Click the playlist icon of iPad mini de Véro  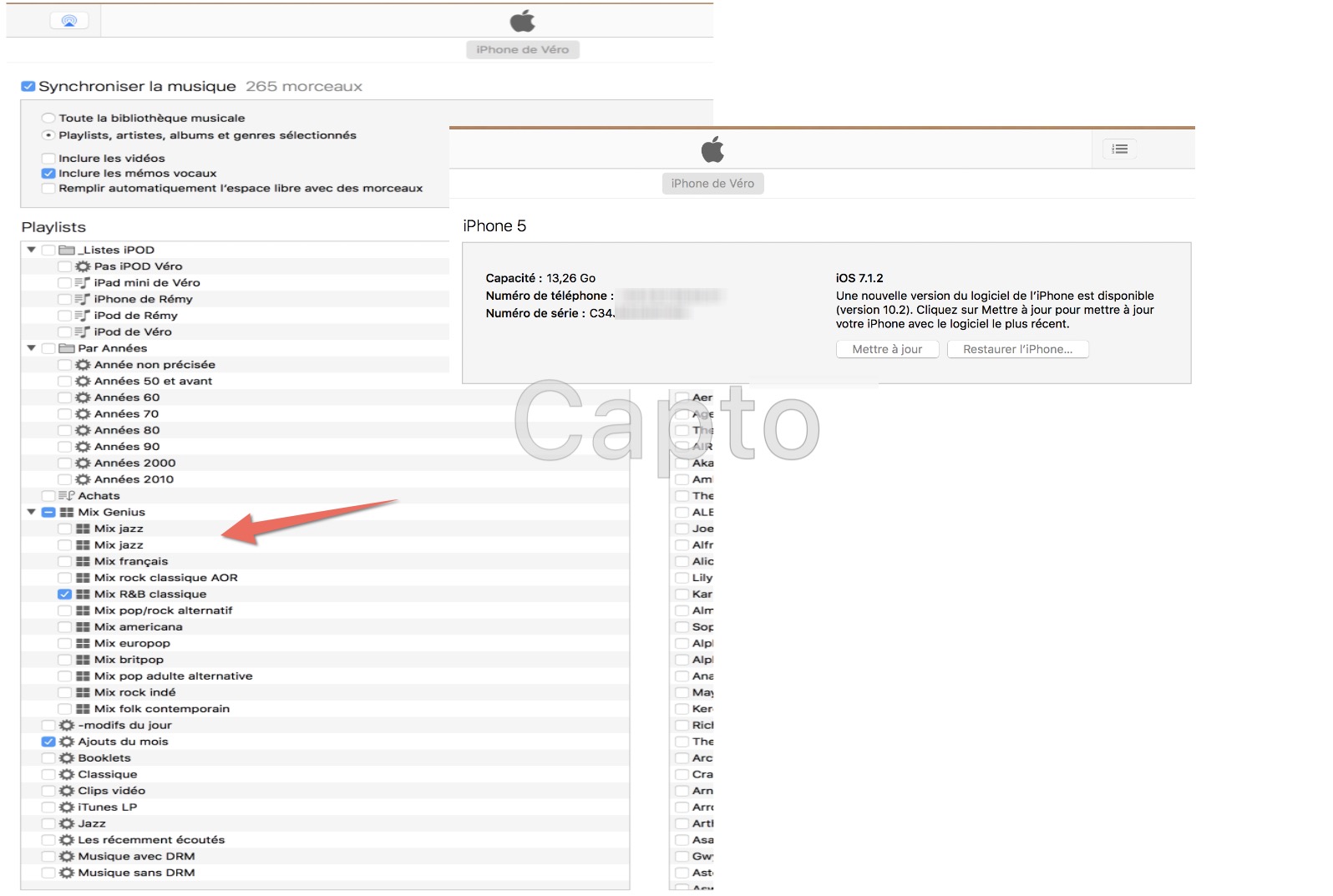click(83, 282)
